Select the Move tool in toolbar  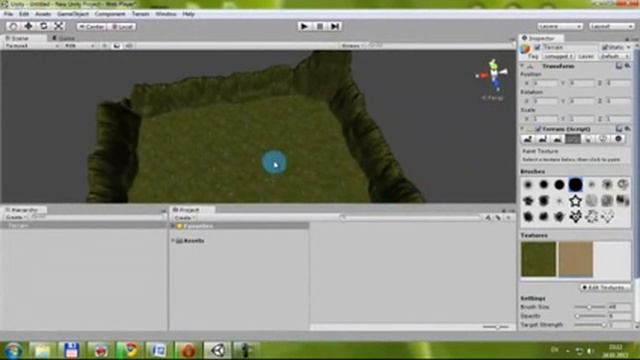point(29,26)
